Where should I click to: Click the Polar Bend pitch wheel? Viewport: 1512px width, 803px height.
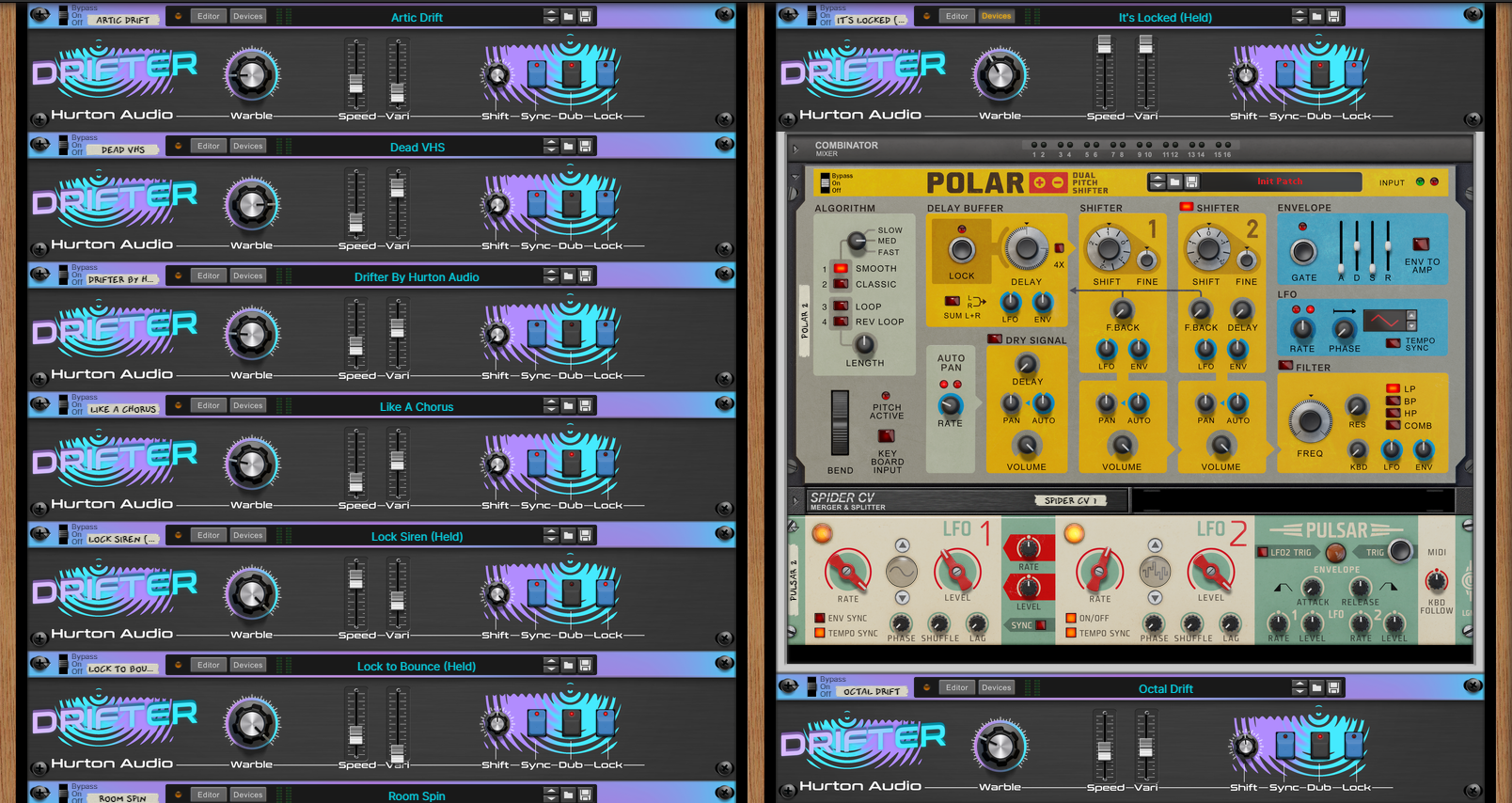click(840, 423)
